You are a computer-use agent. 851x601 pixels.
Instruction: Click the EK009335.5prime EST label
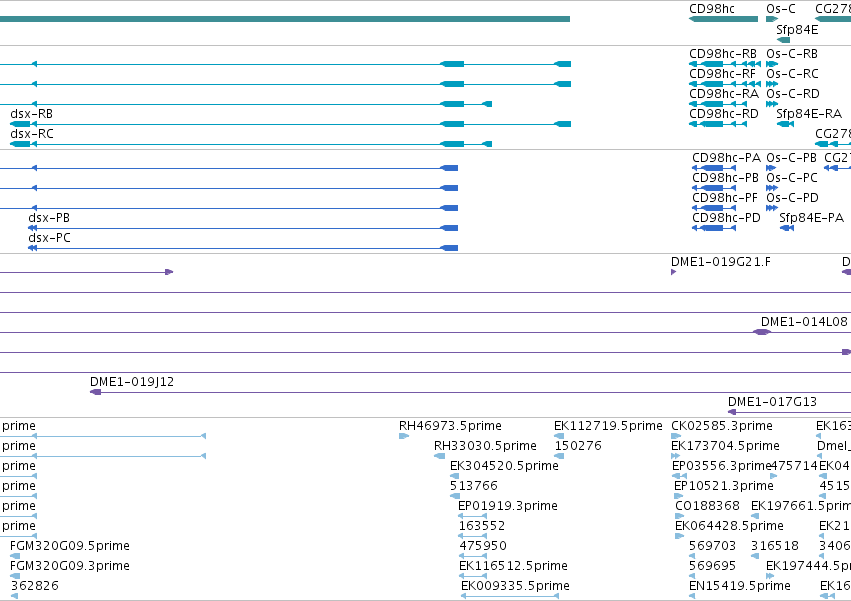(x=515, y=586)
